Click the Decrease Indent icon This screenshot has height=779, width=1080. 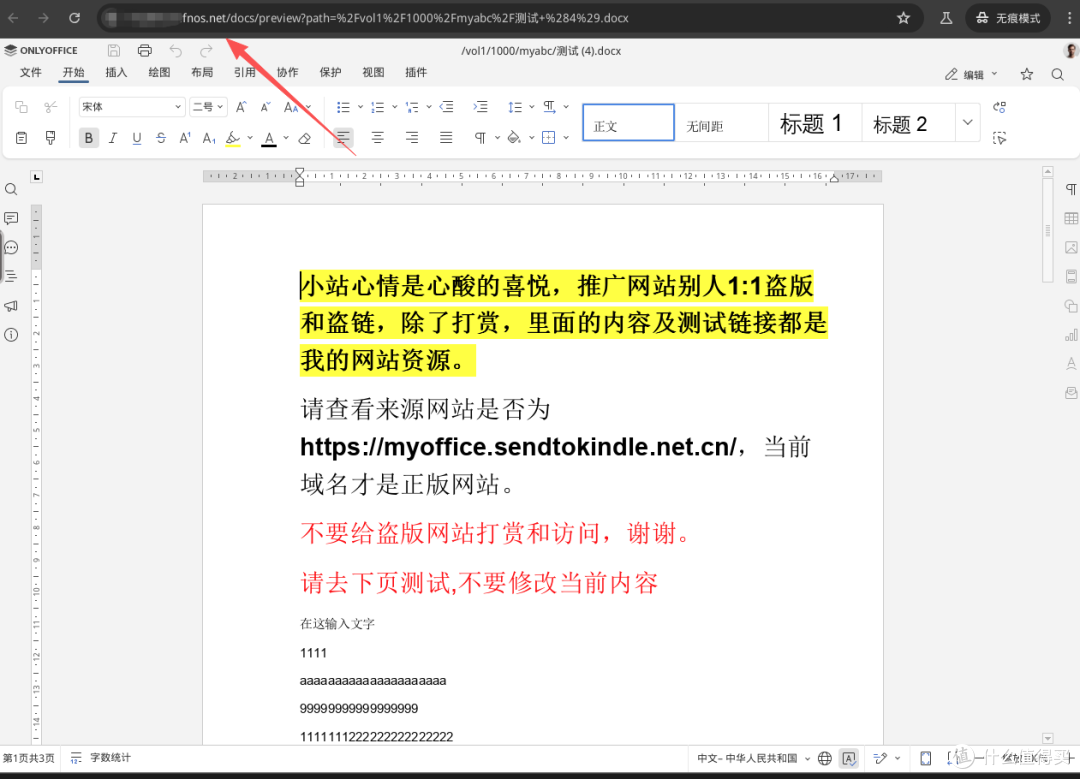[x=446, y=107]
